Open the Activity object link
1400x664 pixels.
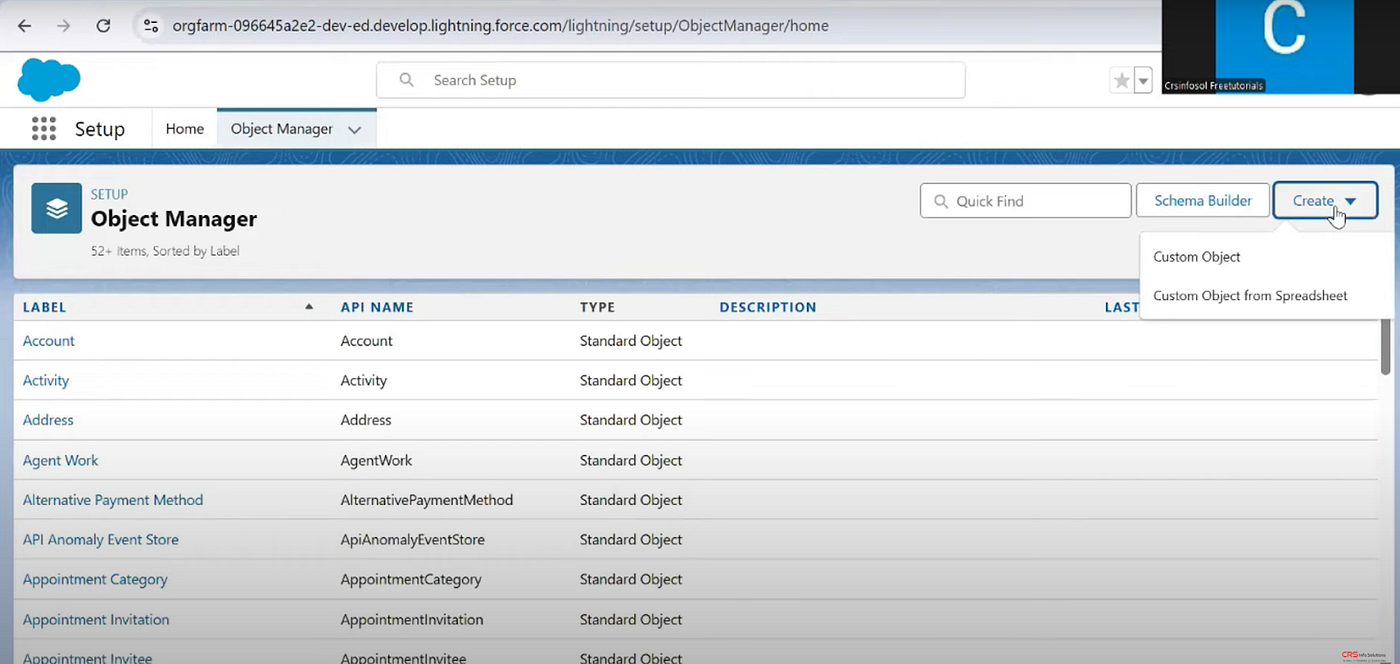(x=46, y=381)
